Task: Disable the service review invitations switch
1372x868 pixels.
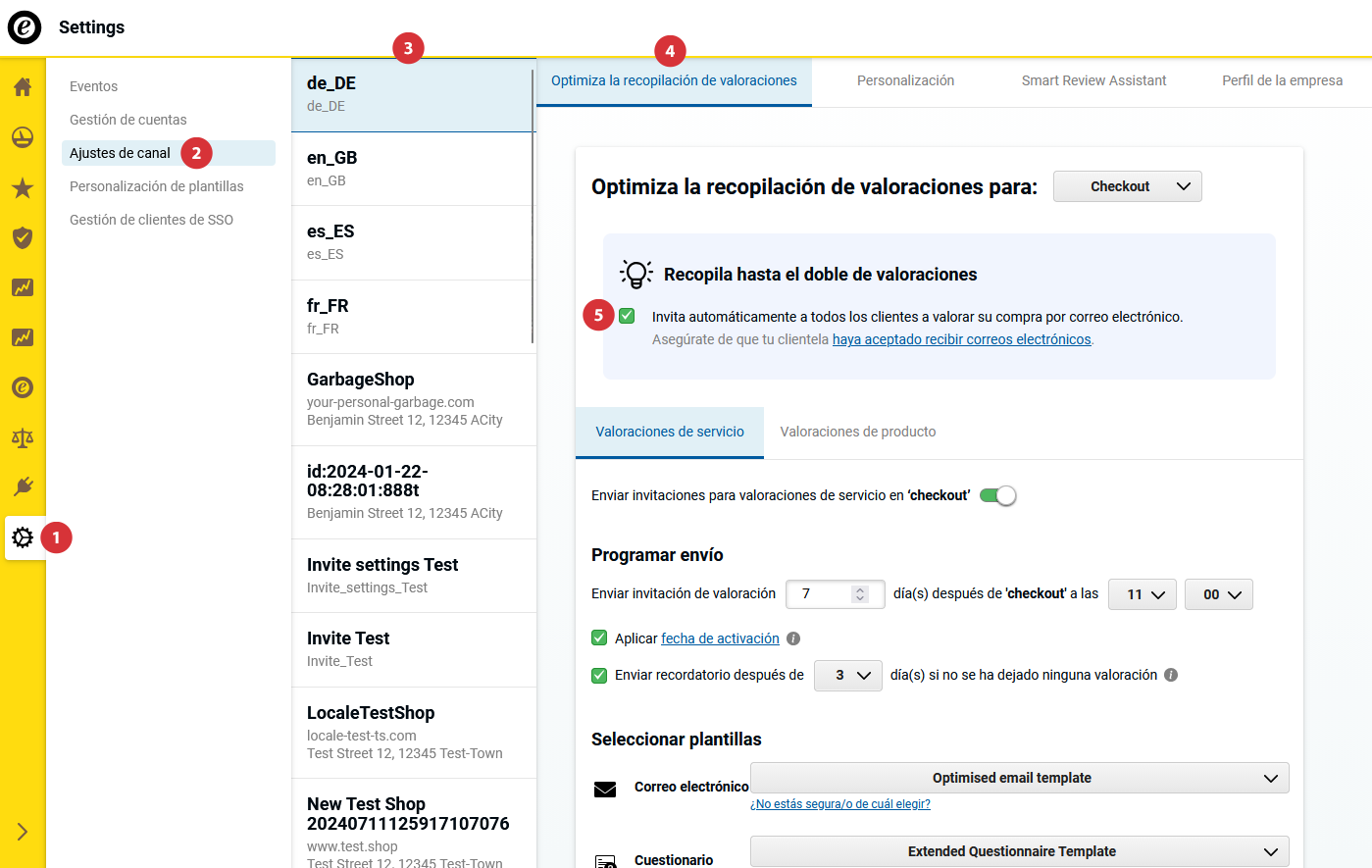Action: (x=997, y=495)
